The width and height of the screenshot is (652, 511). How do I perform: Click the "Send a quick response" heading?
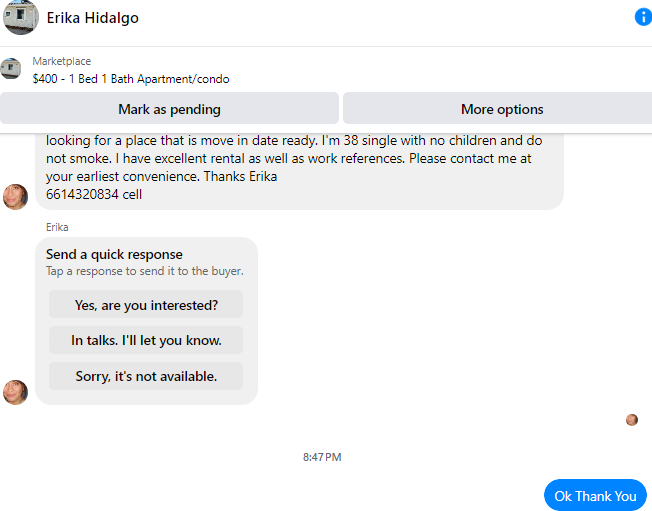pos(114,255)
